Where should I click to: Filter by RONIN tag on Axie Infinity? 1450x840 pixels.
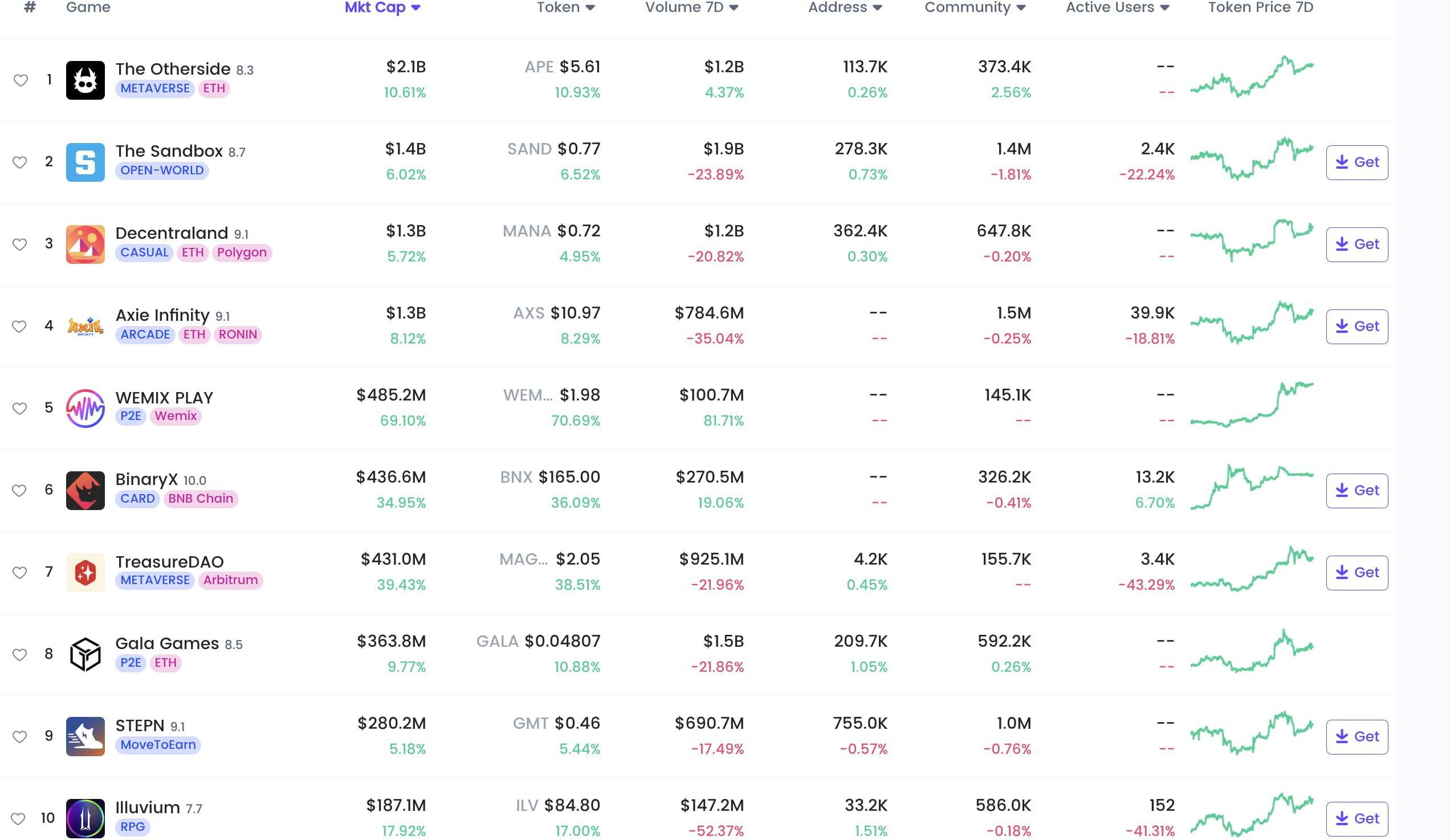pyautogui.click(x=238, y=335)
